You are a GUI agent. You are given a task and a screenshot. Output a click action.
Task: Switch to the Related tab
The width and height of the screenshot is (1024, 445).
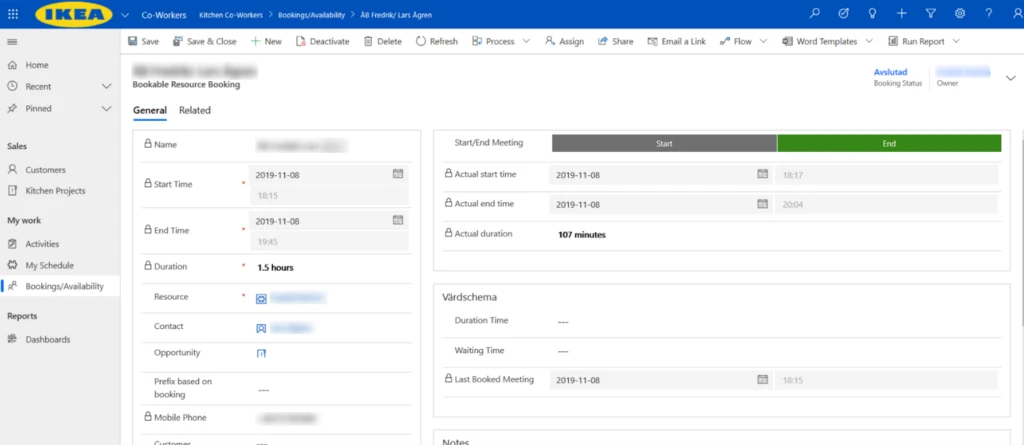[195, 110]
